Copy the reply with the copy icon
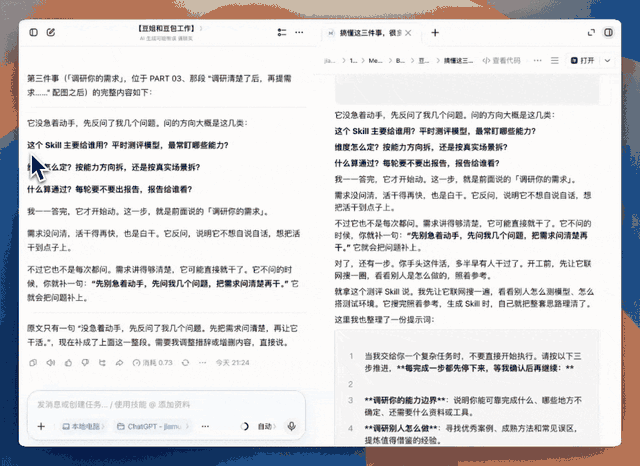This screenshot has width=640, height=466. (33, 362)
